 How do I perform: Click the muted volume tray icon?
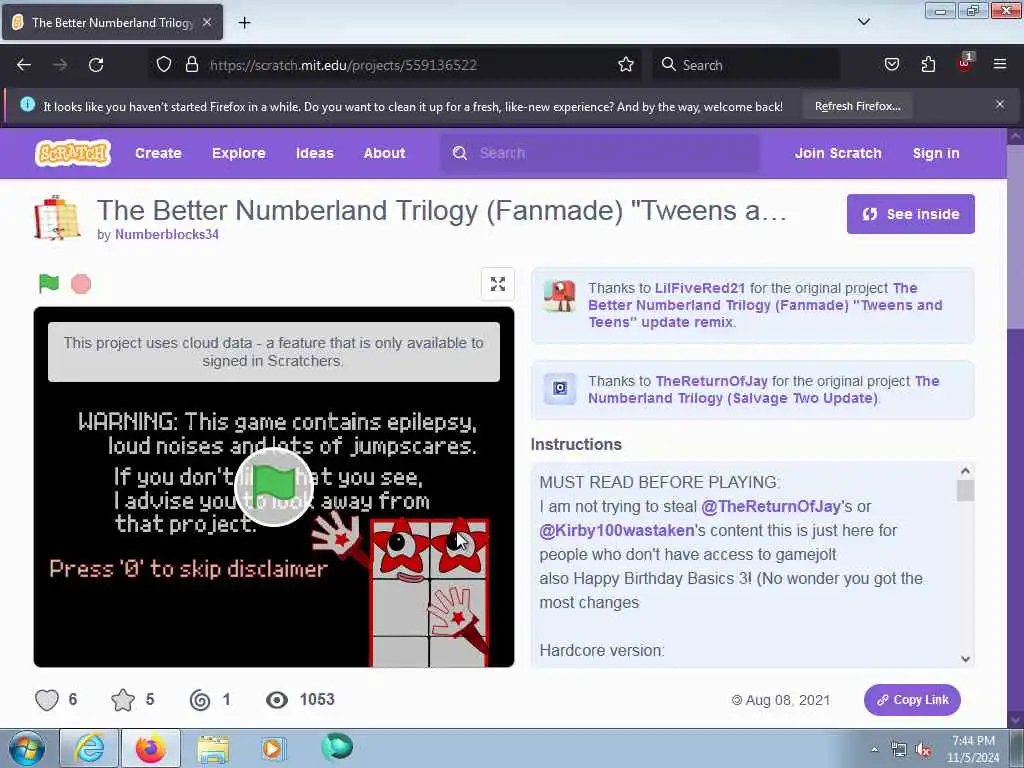923,750
